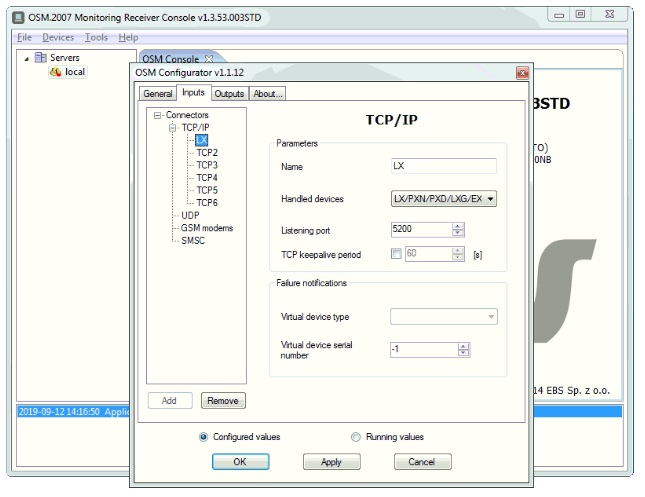
Task: Select the Configured values radio button
Action: 204,437
